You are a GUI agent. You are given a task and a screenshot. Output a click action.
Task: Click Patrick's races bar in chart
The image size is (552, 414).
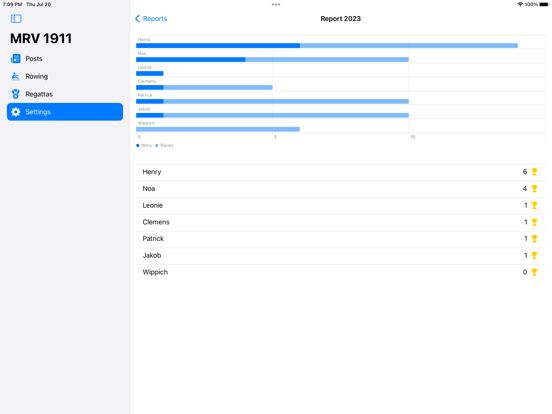pos(286,101)
